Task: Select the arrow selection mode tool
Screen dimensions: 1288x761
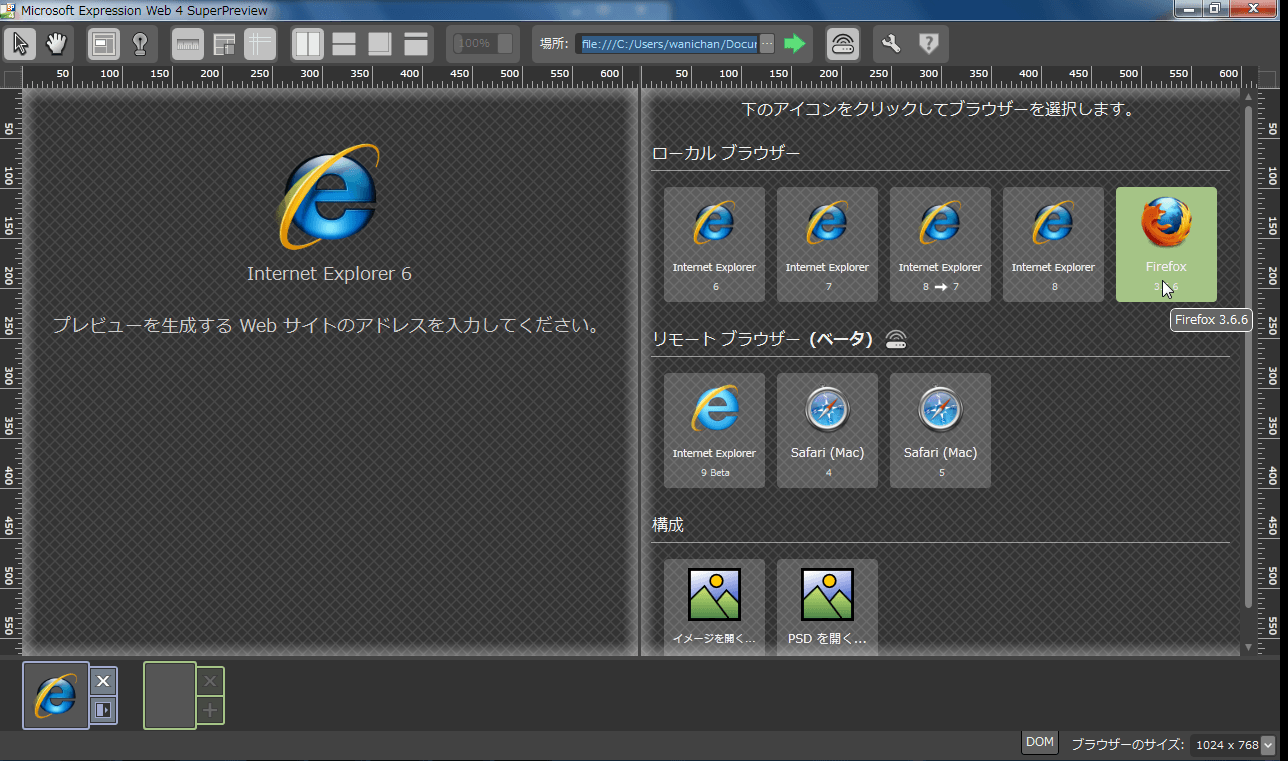Action: click(21, 44)
